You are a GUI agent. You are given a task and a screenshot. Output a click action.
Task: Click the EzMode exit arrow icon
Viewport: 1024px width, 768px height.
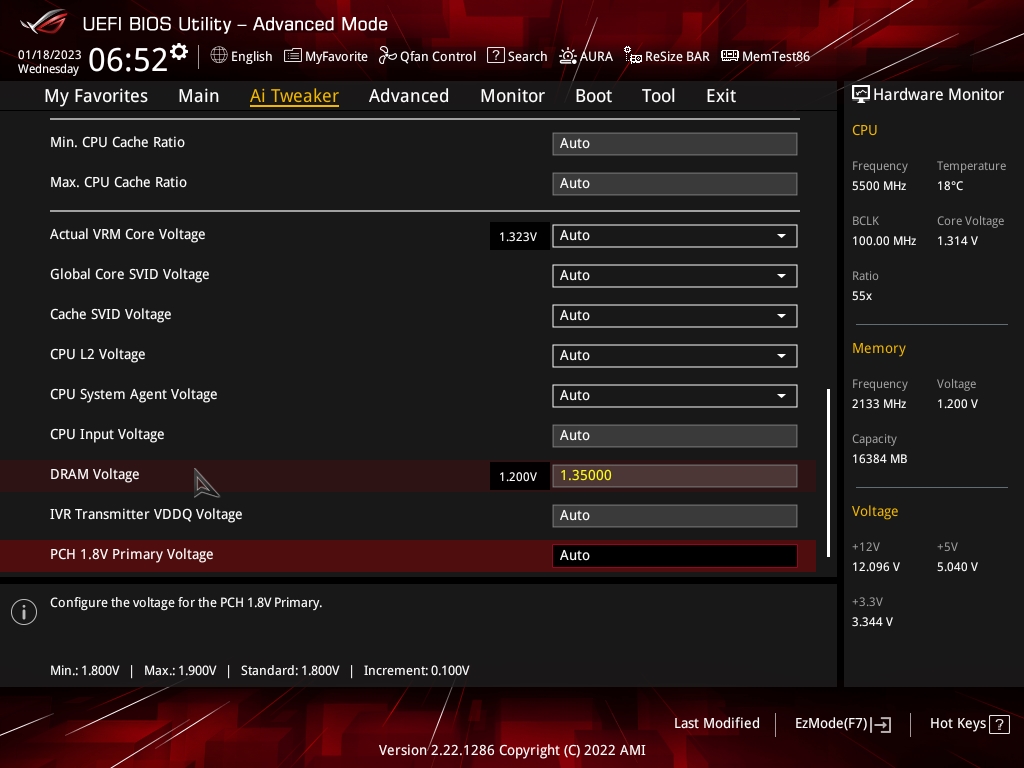[x=881, y=724]
